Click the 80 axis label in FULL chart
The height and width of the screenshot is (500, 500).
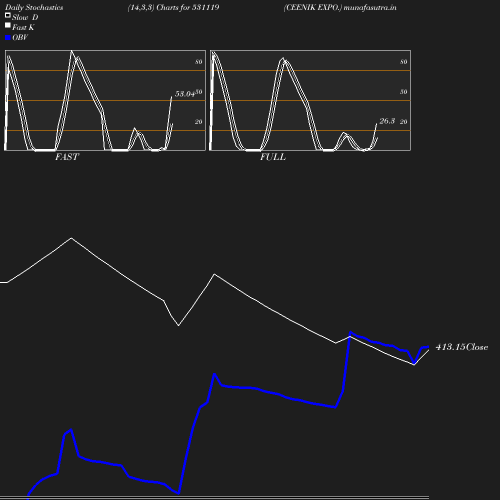[x=404, y=62]
